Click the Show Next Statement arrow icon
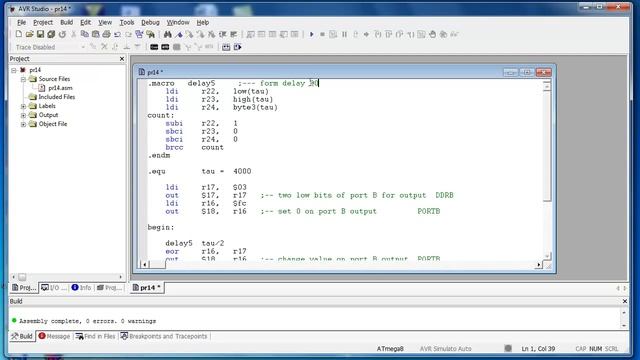This screenshot has width=640, height=360. pyautogui.click(x=366, y=35)
